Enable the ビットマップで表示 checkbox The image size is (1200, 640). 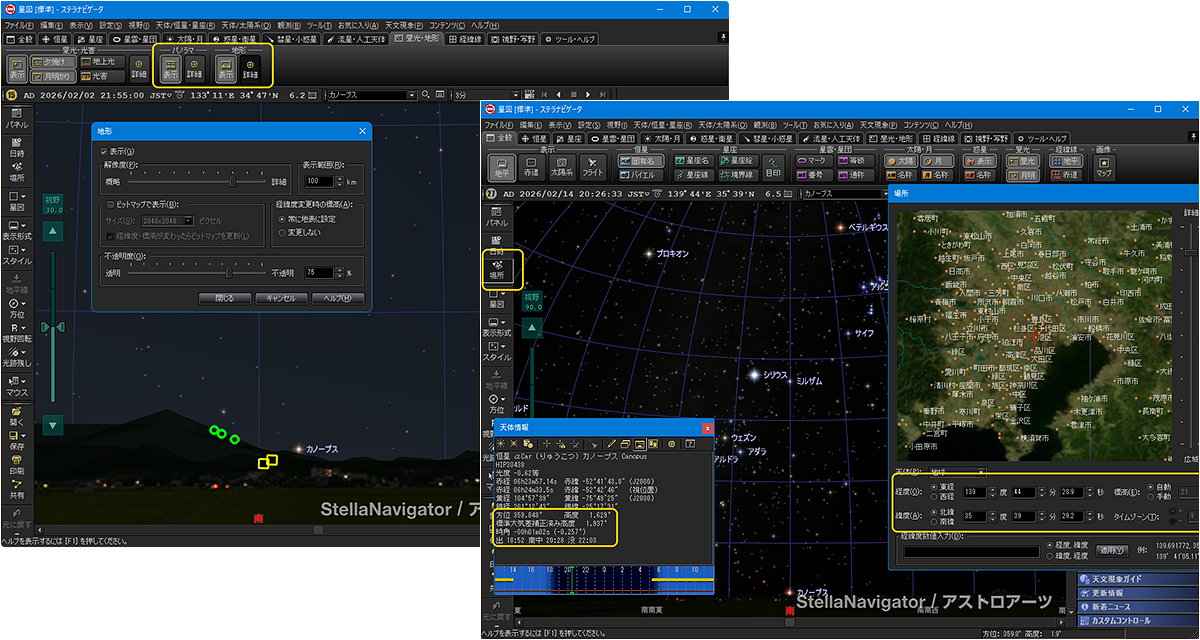pyautogui.click(x=111, y=204)
